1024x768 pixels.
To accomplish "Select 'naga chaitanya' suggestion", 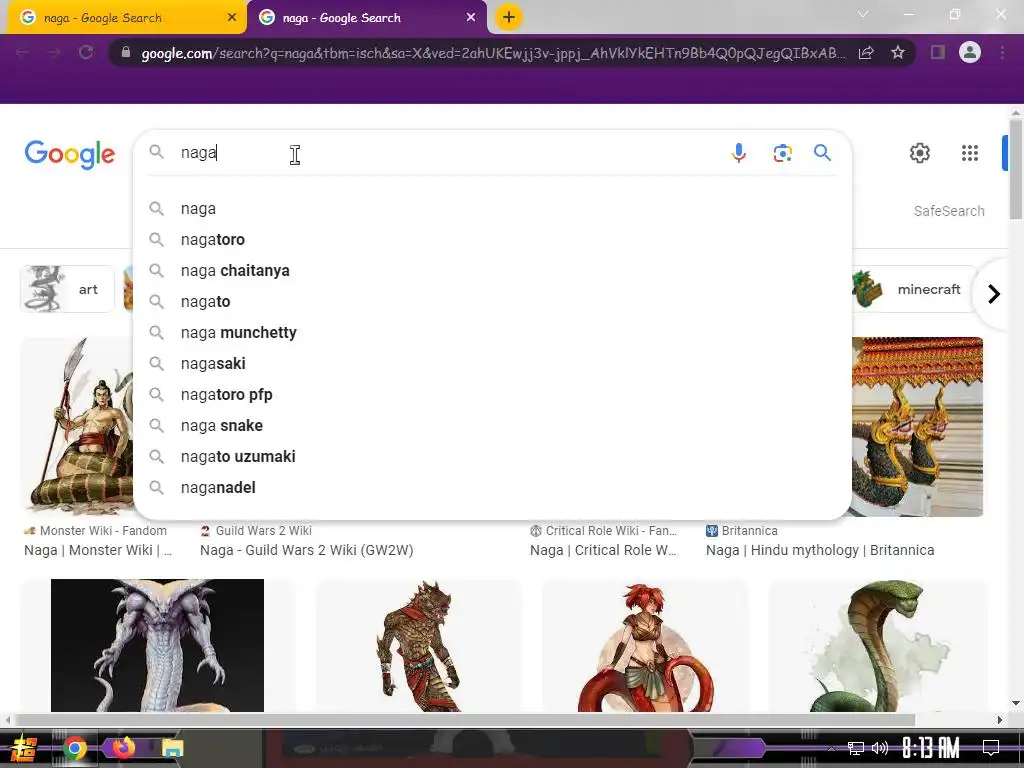I will (492, 270).
